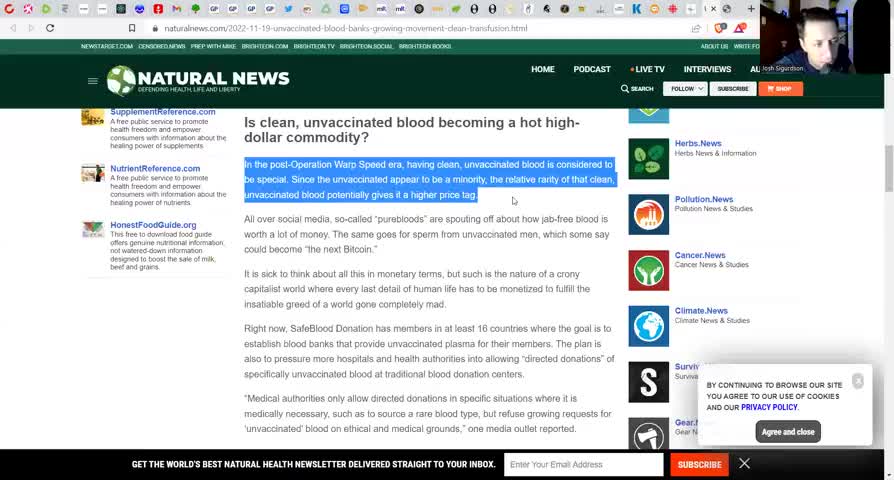This screenshot has width=894, height=480.
Task: Open the PRIVACY POLICY link
Action: click(x=769, y=407)
